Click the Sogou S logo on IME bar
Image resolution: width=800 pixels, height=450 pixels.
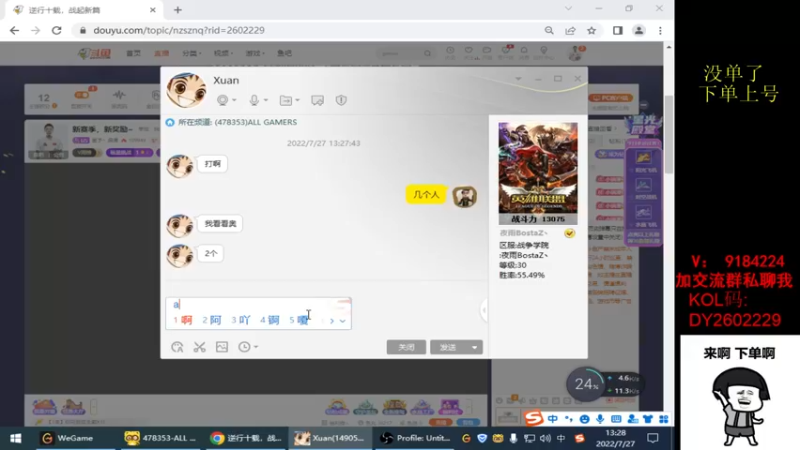coord(534,419)
